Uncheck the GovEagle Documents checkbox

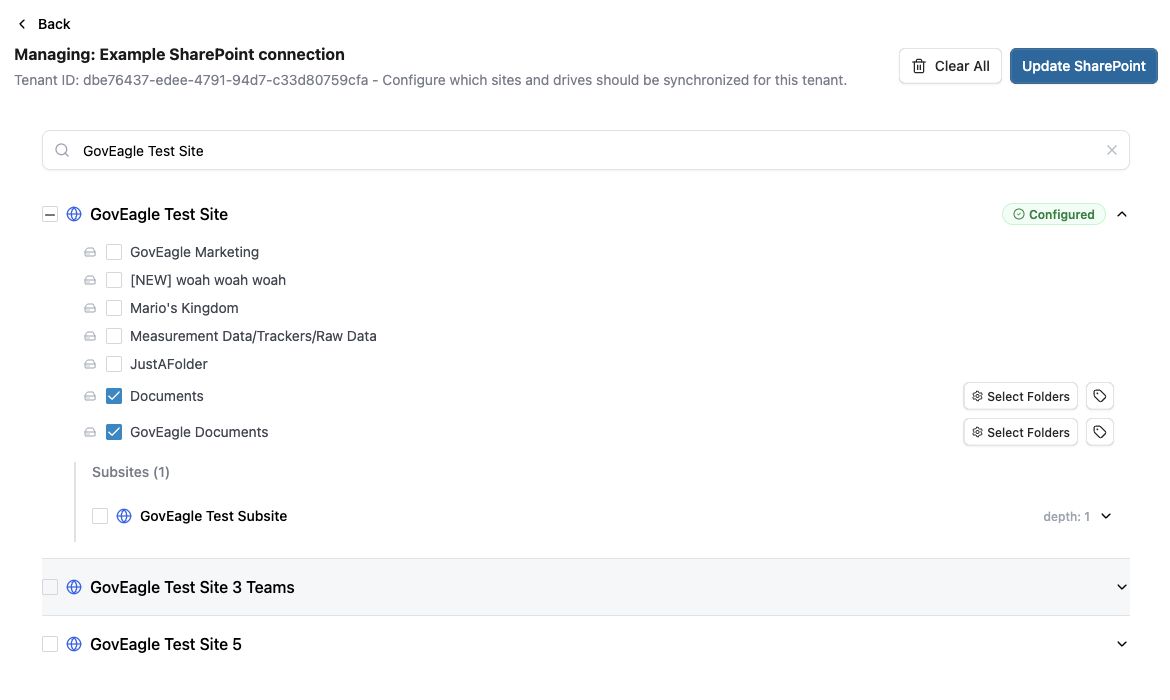(x=113, y=432)
